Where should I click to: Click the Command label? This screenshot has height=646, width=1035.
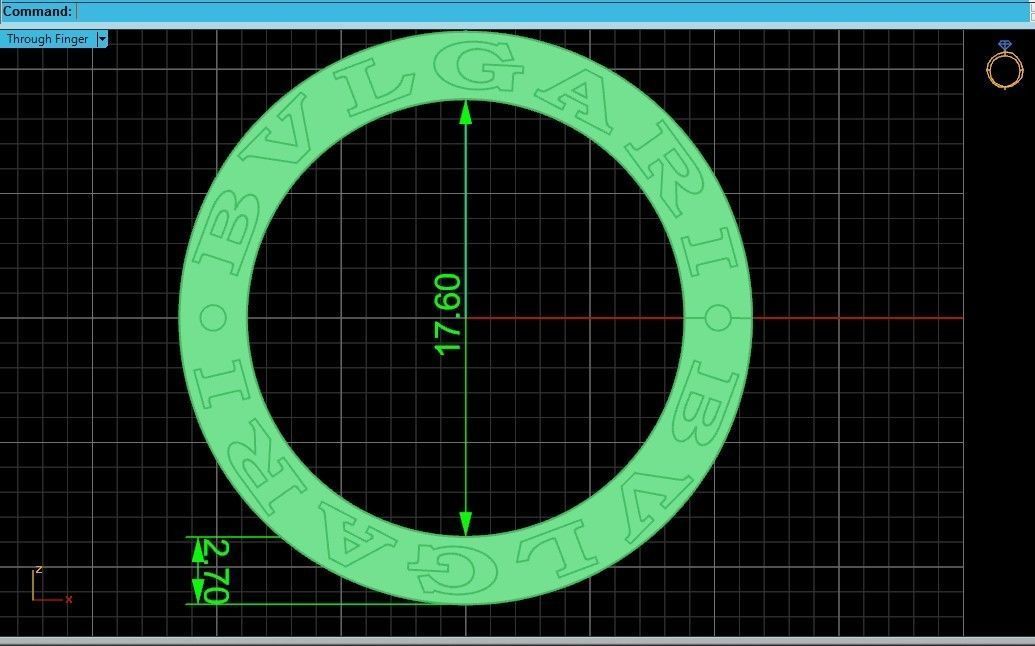pos(37,11)
